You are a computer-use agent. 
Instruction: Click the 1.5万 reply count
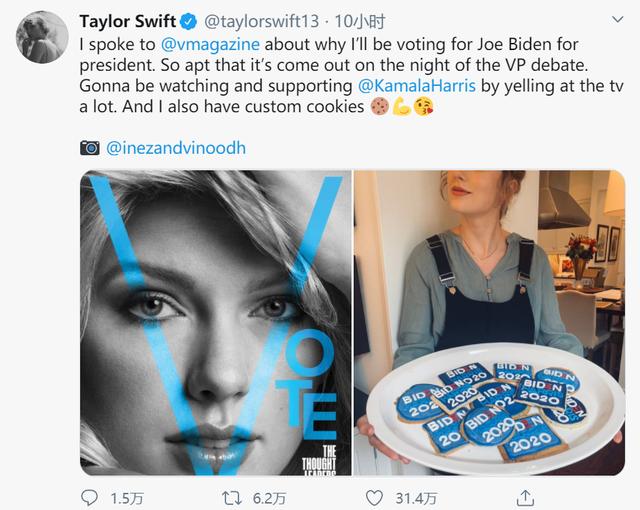tap(127, 498)
